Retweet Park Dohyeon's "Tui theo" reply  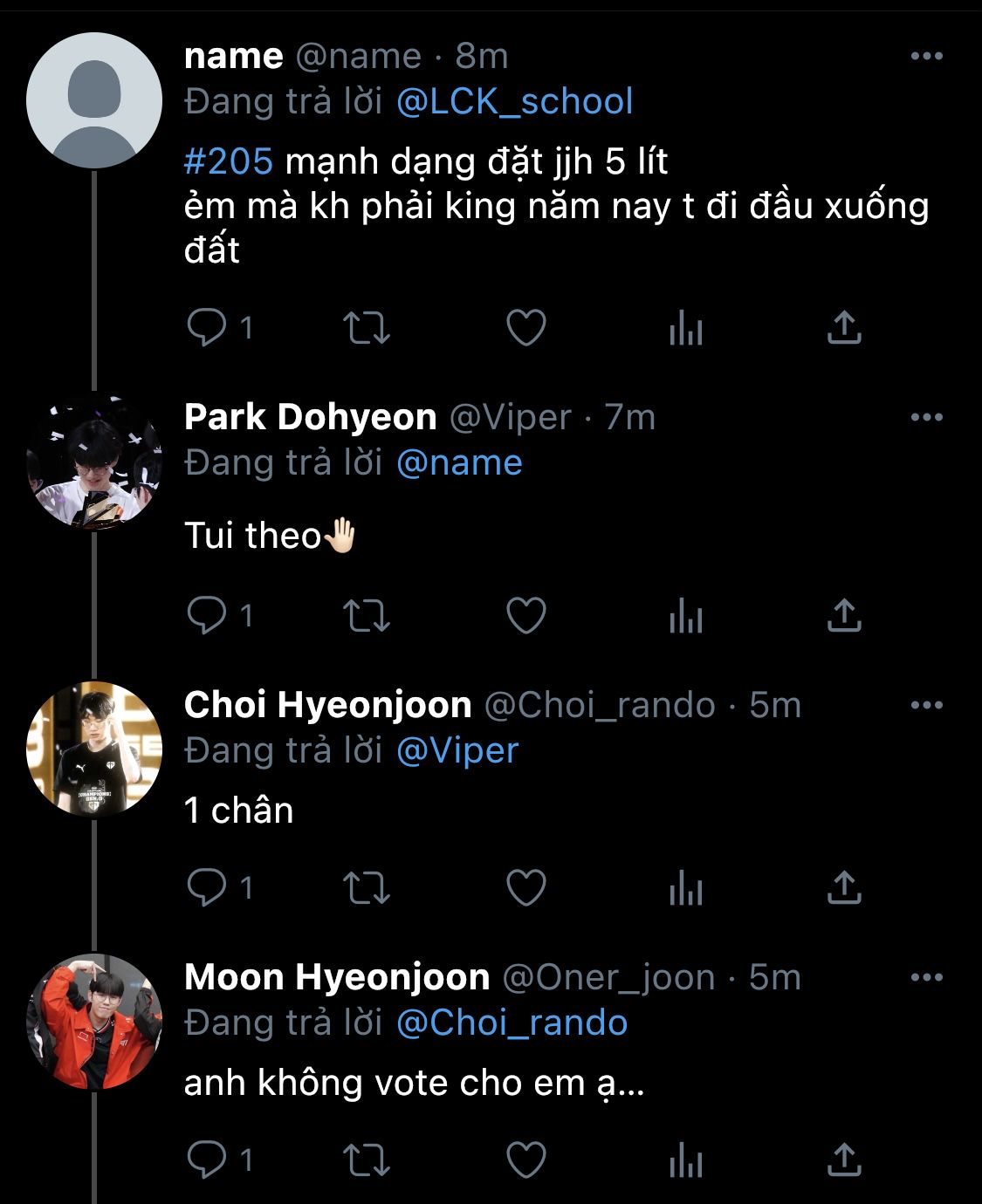pyautogui.click(x=367, y=616)
